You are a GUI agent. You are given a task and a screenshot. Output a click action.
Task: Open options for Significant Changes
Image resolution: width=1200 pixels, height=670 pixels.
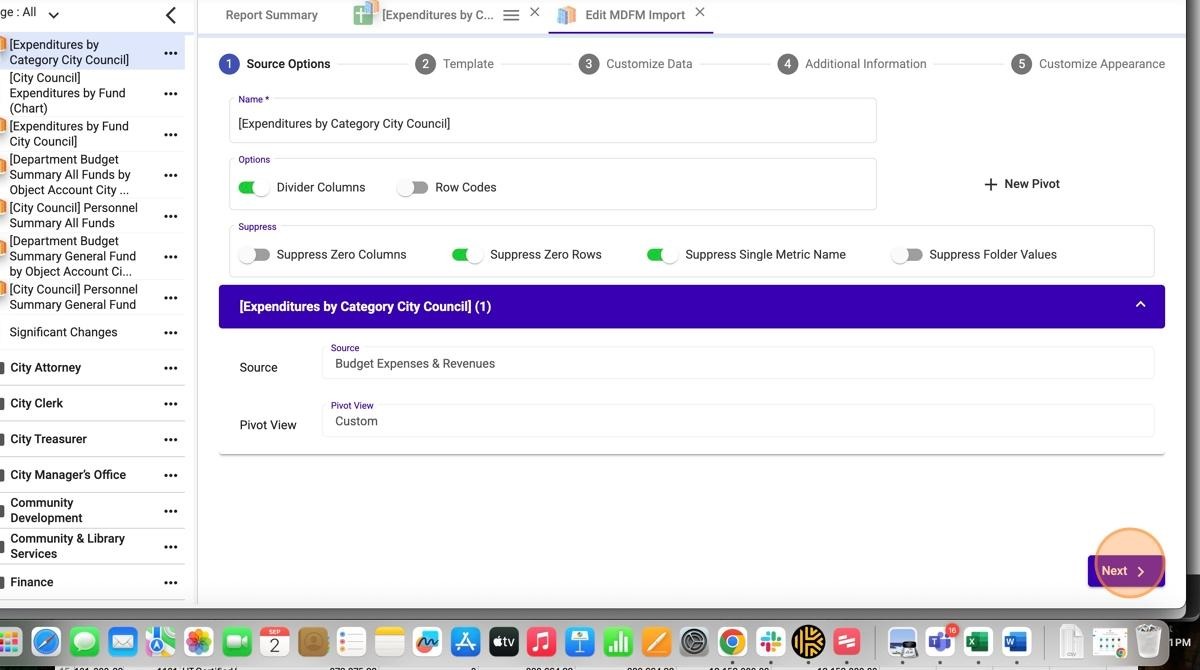click(171, 333)
